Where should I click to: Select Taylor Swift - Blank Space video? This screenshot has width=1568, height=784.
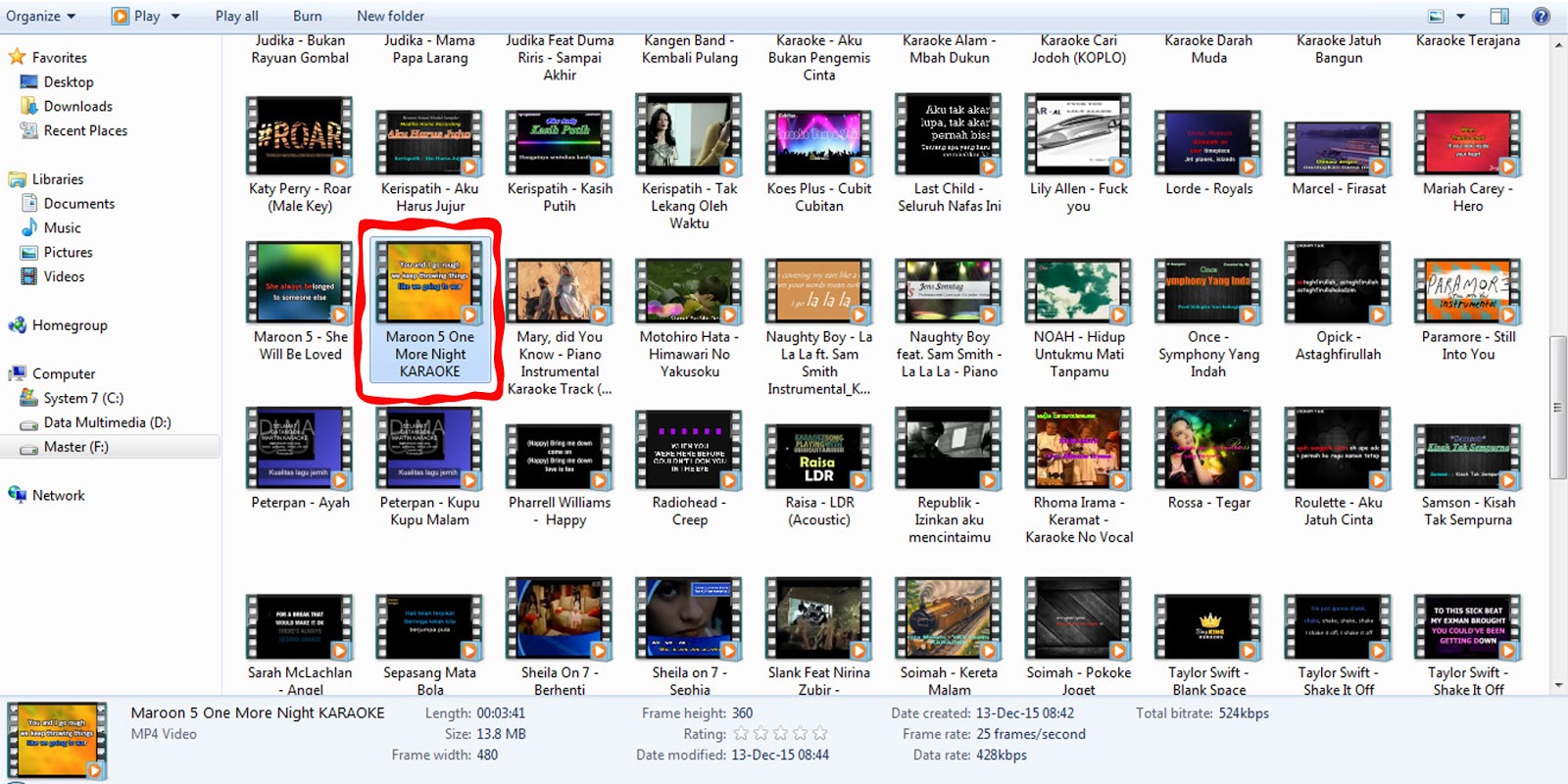(x=1208, y=645)
